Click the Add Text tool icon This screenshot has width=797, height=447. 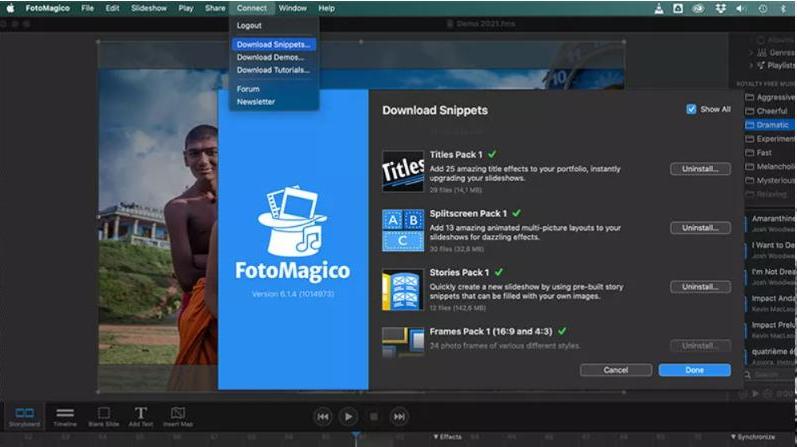(141, 416)
